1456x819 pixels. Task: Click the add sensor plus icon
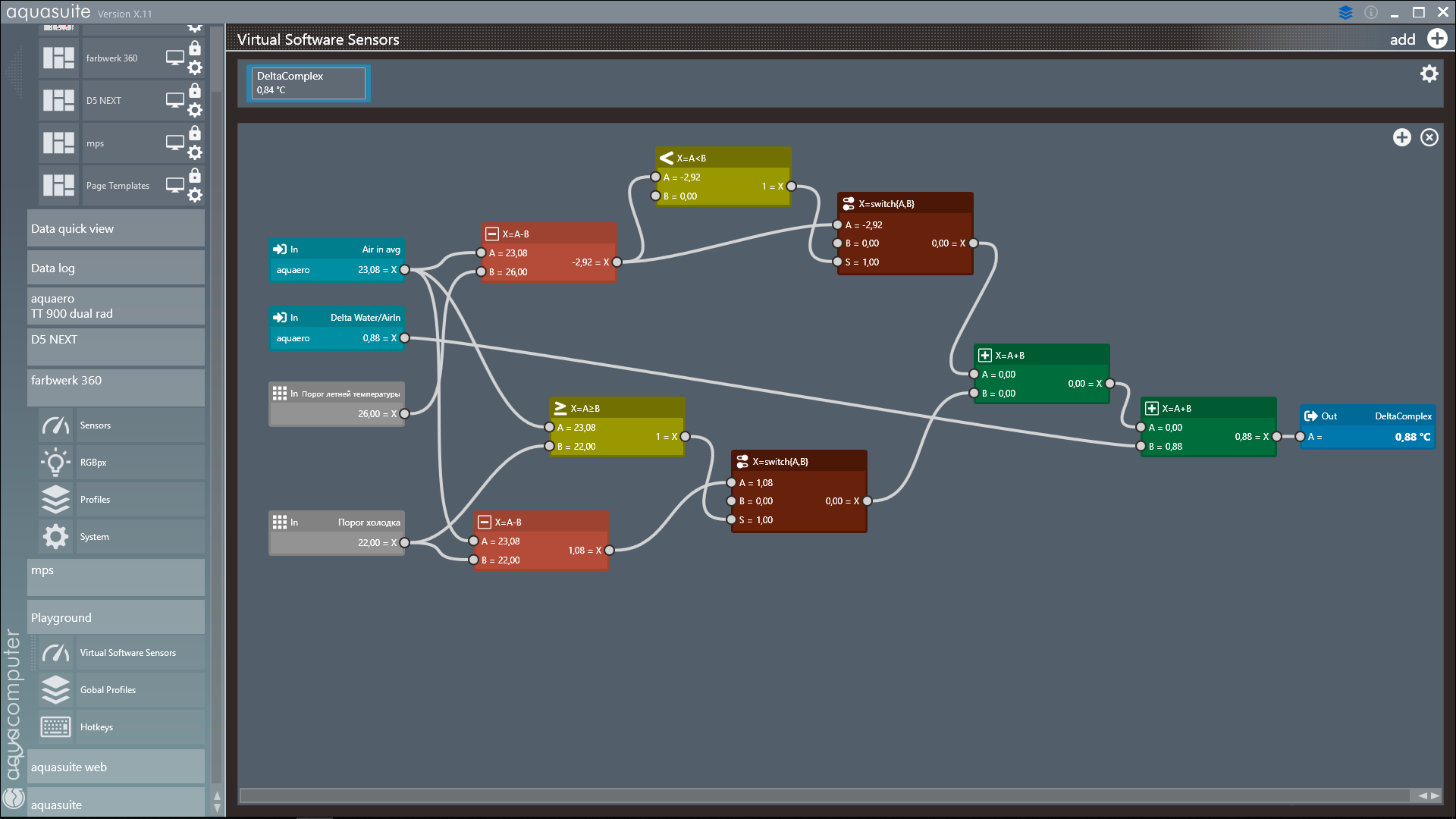tap(1436, 39)
